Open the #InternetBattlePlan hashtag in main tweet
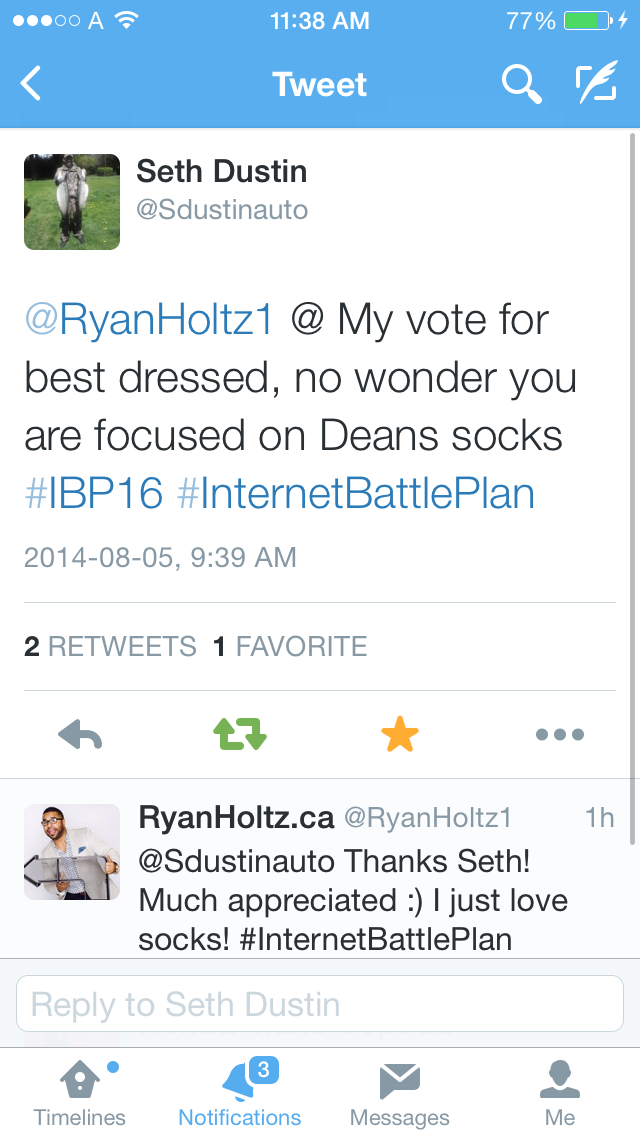 coord(356,494)
